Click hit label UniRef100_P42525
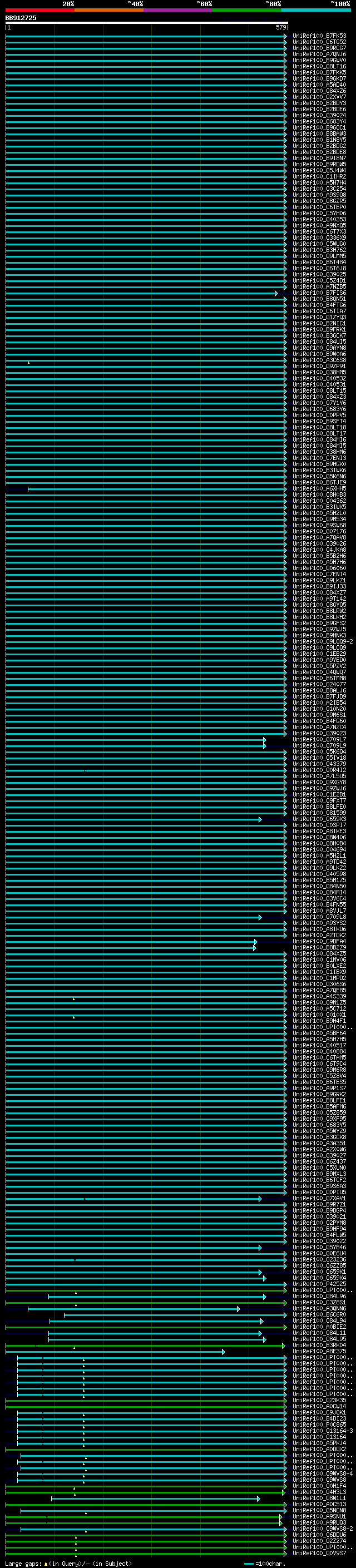356x1568 pixels. pyautogui.click(x=319, y=1284)
